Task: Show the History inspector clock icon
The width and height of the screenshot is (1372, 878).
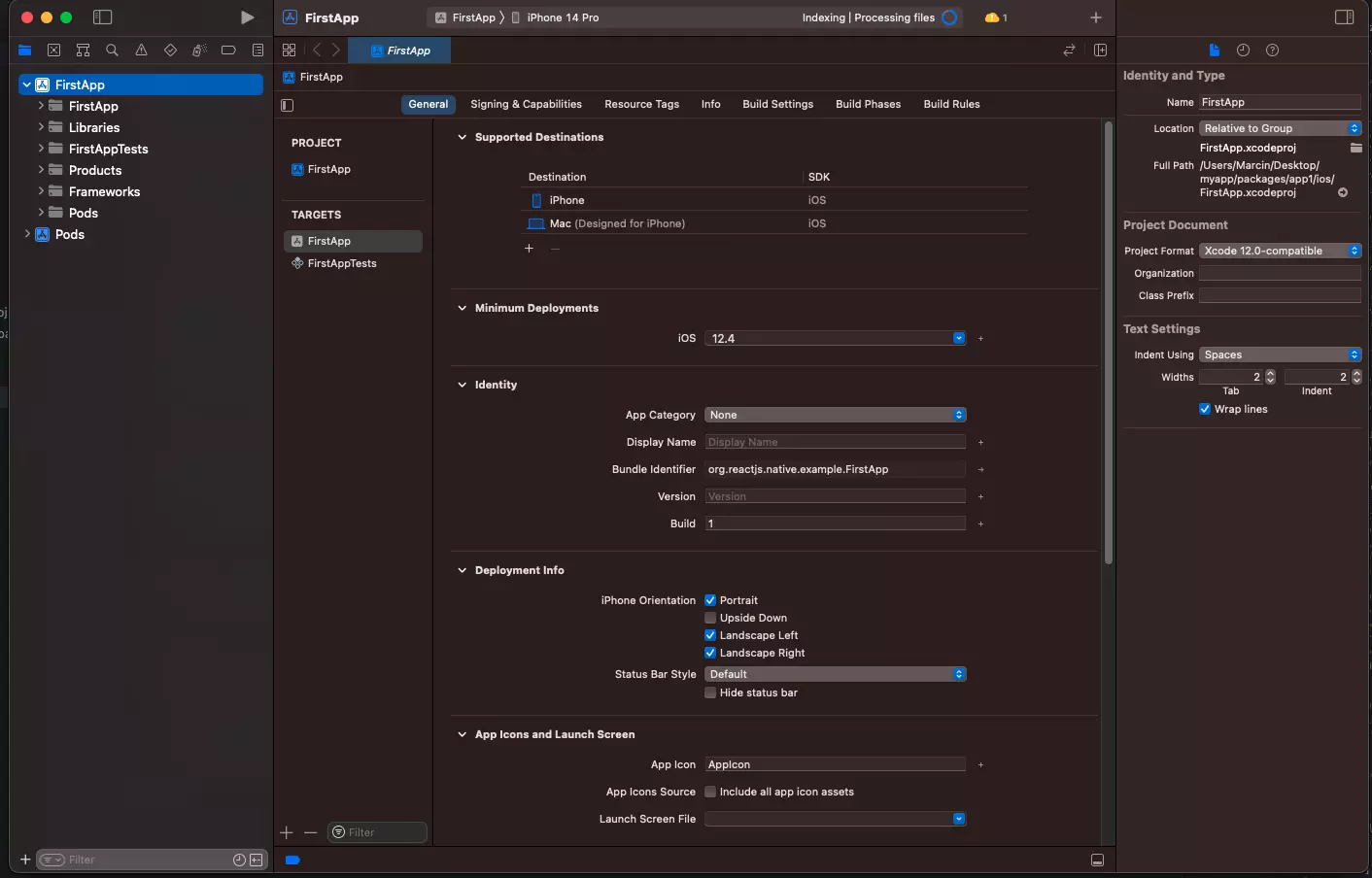Action: 1243,51
